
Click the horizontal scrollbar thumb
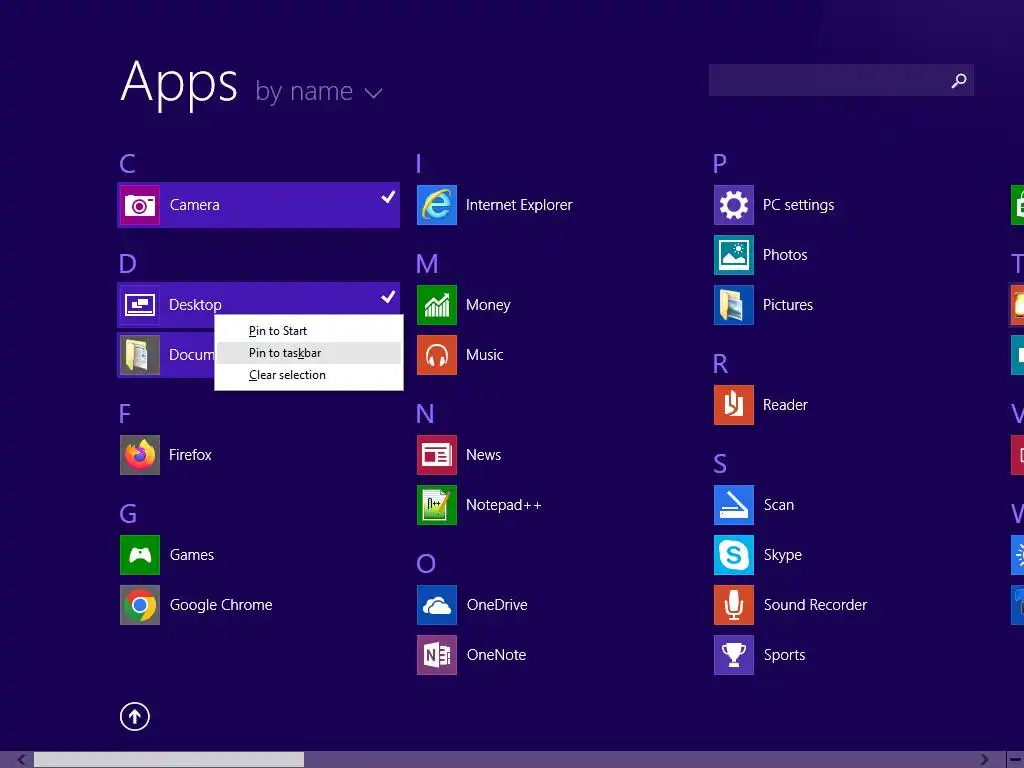click(168, 760)
